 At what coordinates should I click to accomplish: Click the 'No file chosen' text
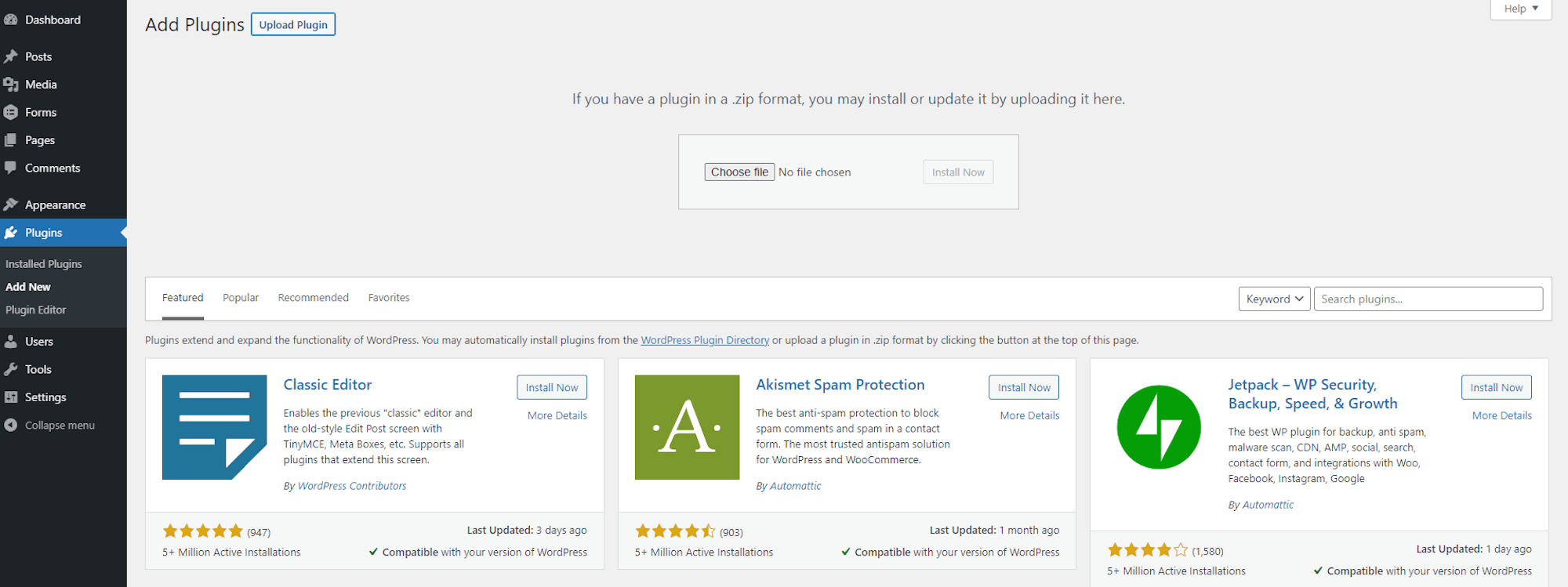pyautogui.click(x=815, y=172)
